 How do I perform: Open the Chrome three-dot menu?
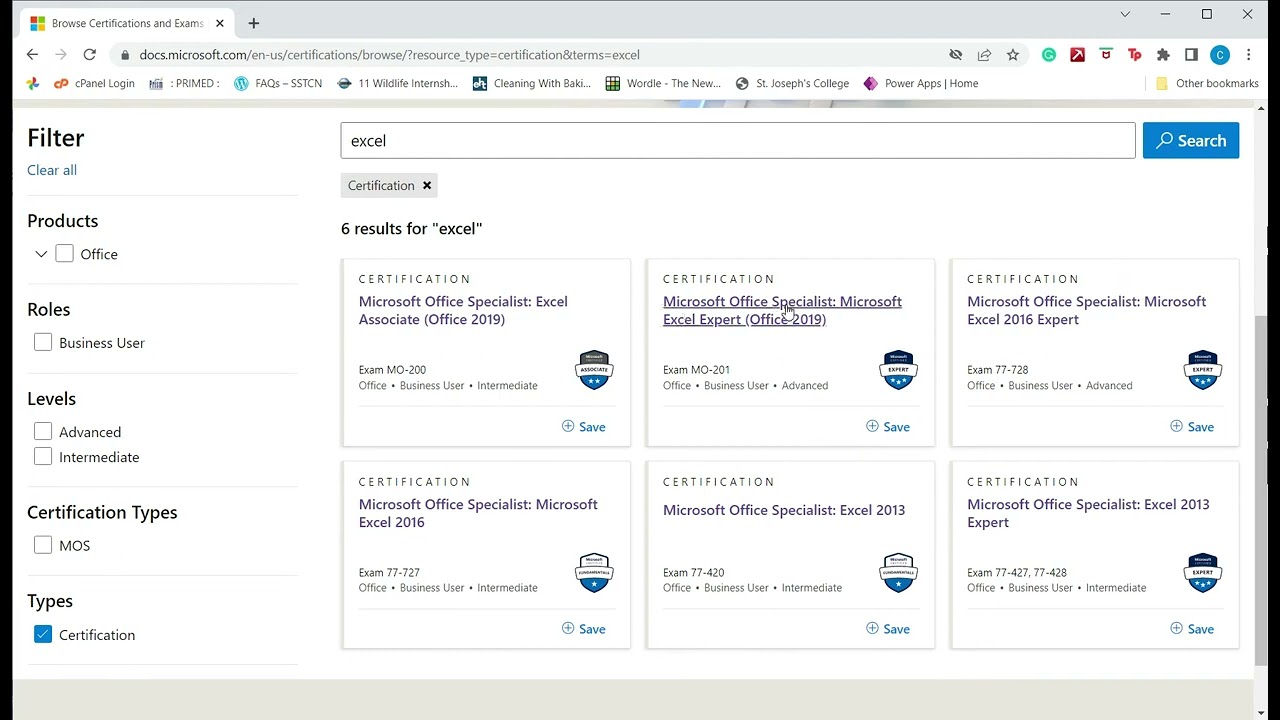(x=1248, y=55)
